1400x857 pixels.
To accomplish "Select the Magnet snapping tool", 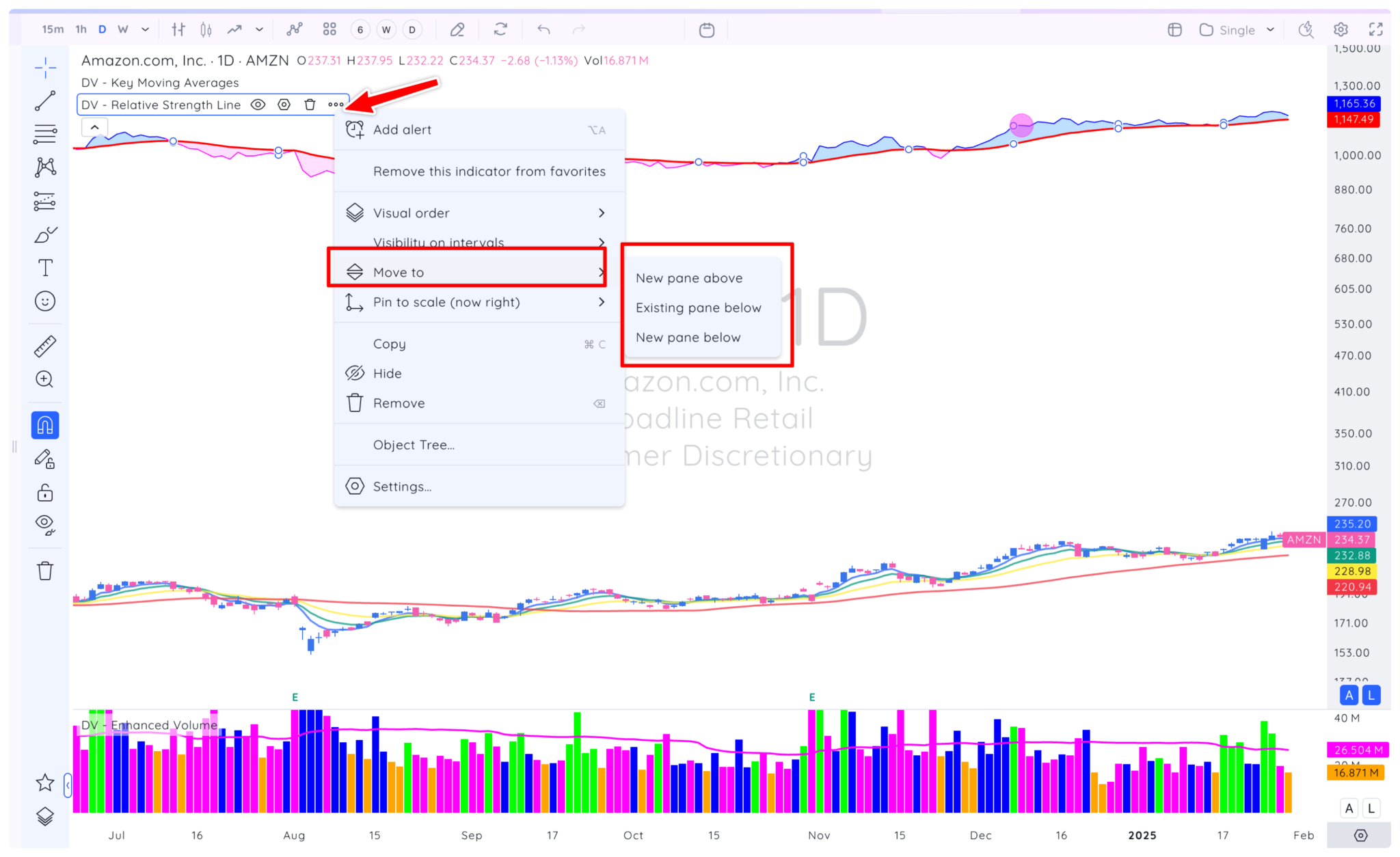I will point(44,424).
